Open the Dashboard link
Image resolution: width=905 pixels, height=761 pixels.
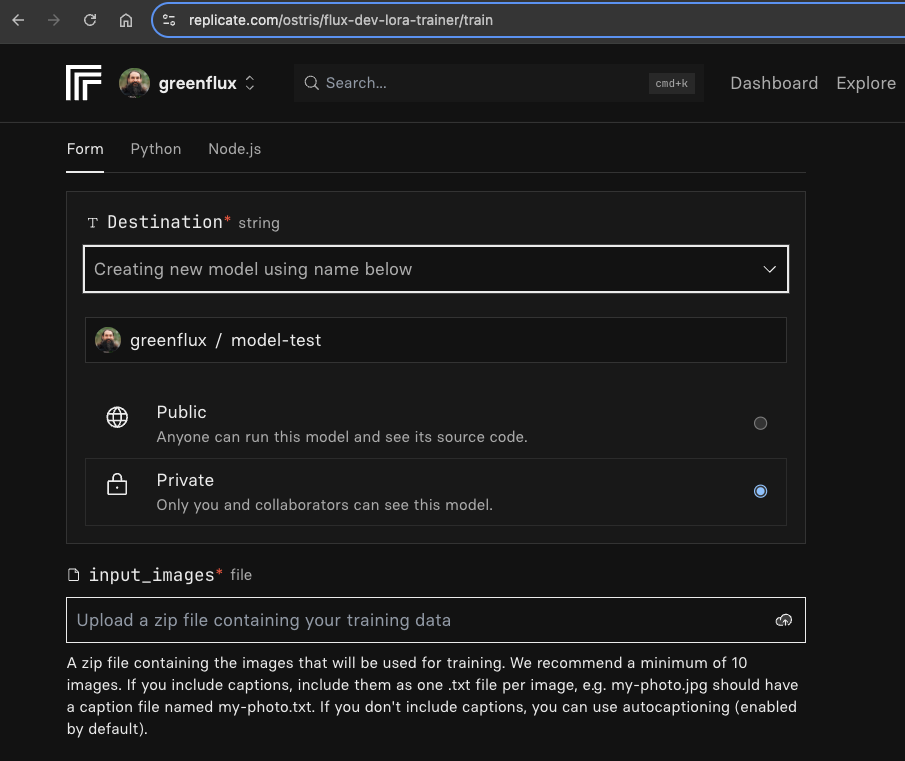click(x=774, y=83)
